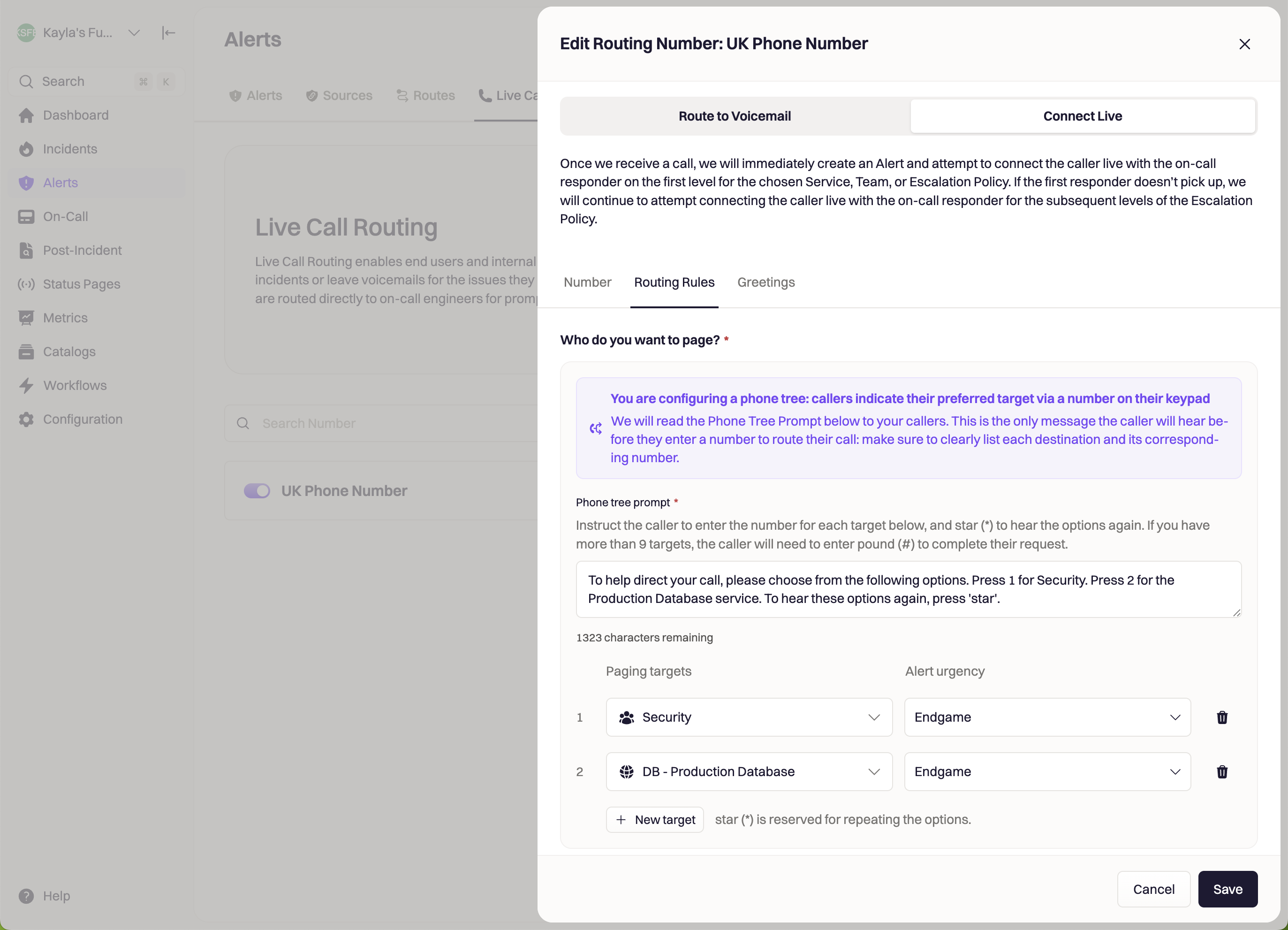Expand DB - Production Database target dropdown
Viewport: 1288px width, 930px height.
pos(749,771)
